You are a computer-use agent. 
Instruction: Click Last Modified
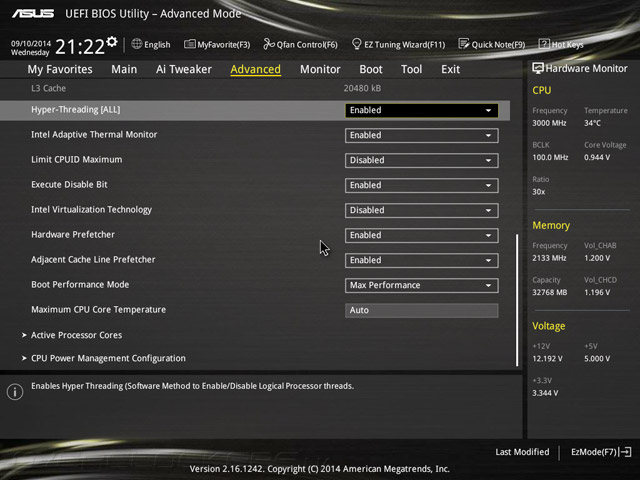click(522, 452)
